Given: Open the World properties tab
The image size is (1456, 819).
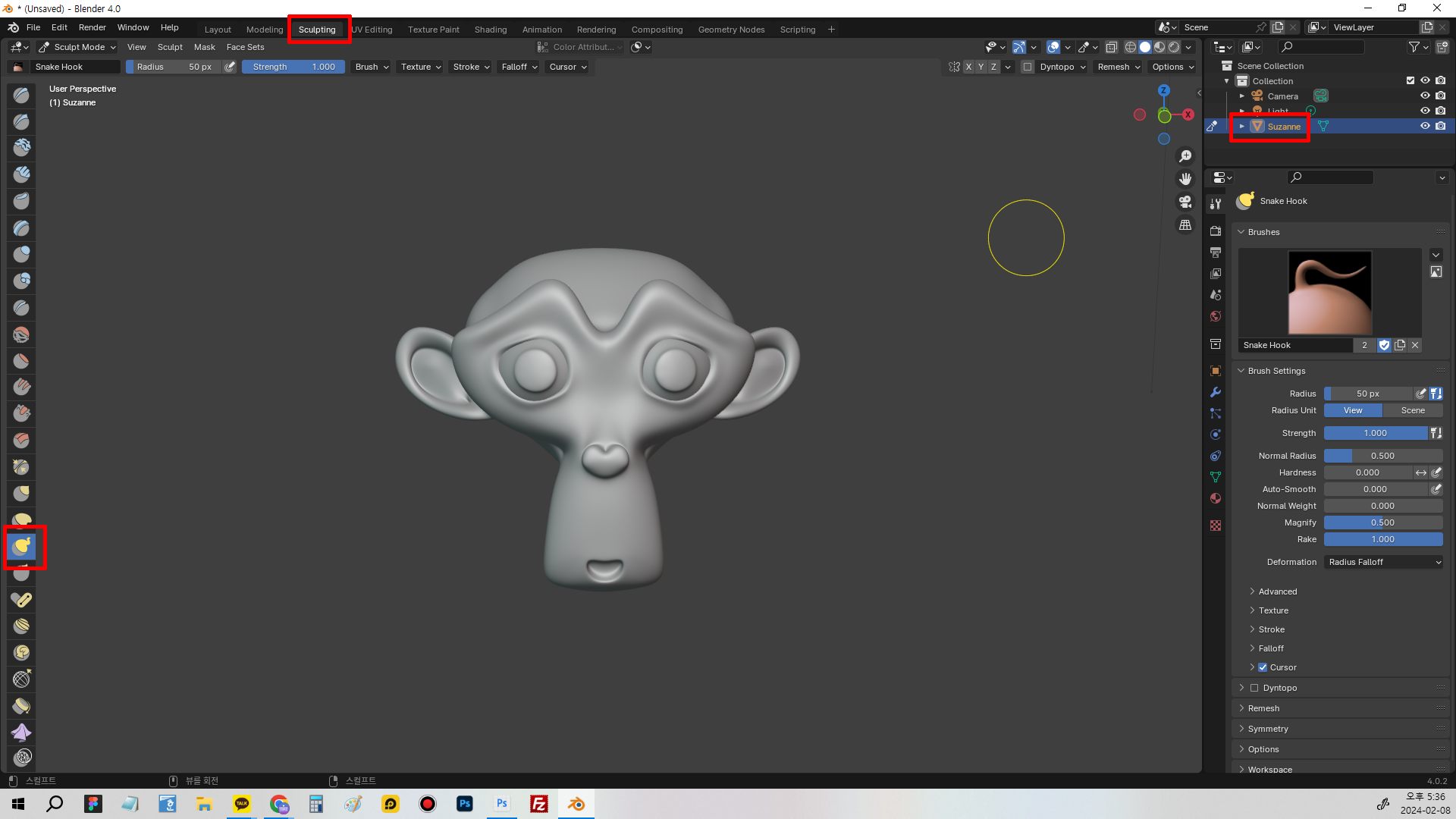Looking at the screenshot, I should [1216, 316].
